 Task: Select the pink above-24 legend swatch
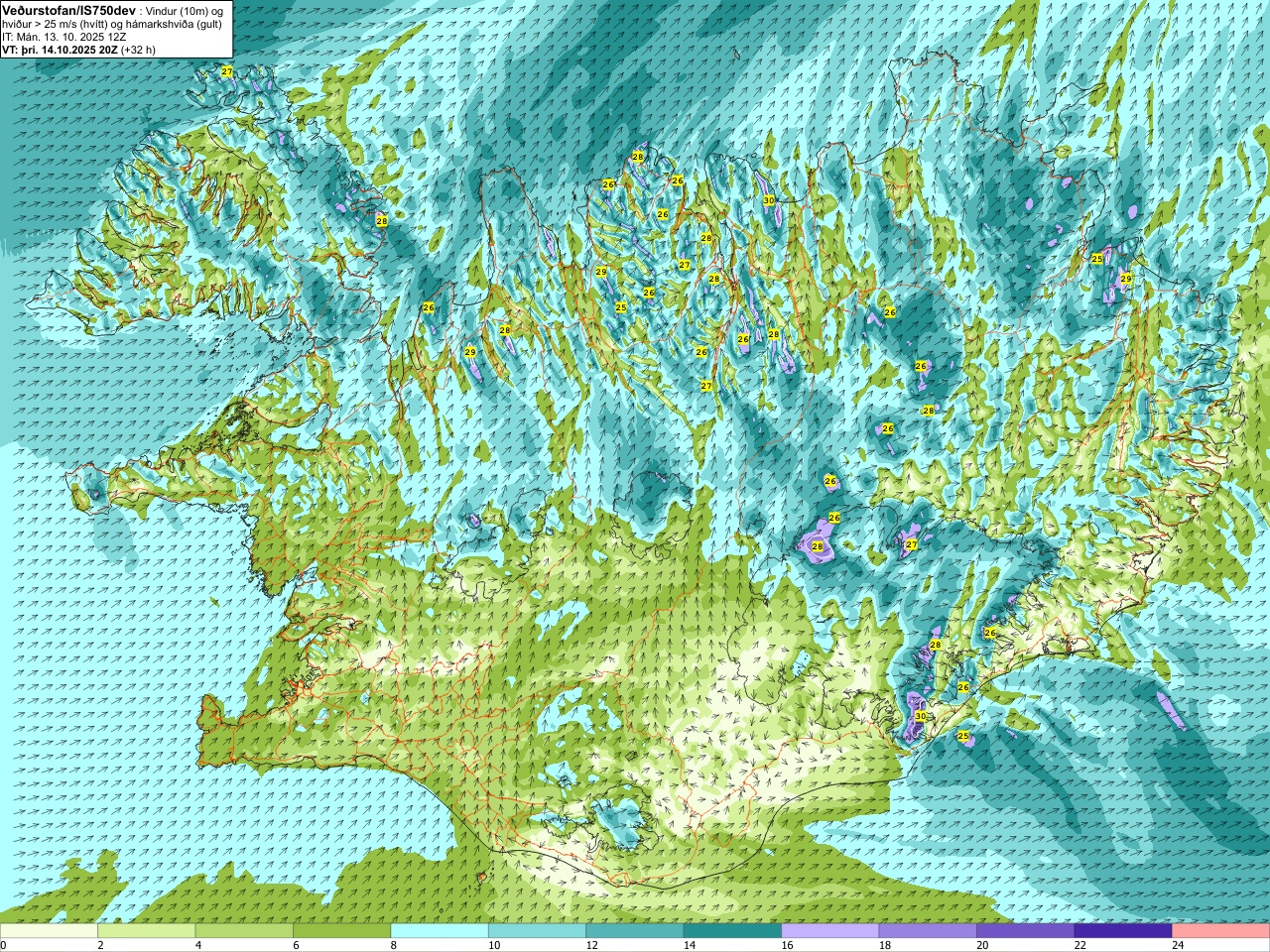point(1221,931)
